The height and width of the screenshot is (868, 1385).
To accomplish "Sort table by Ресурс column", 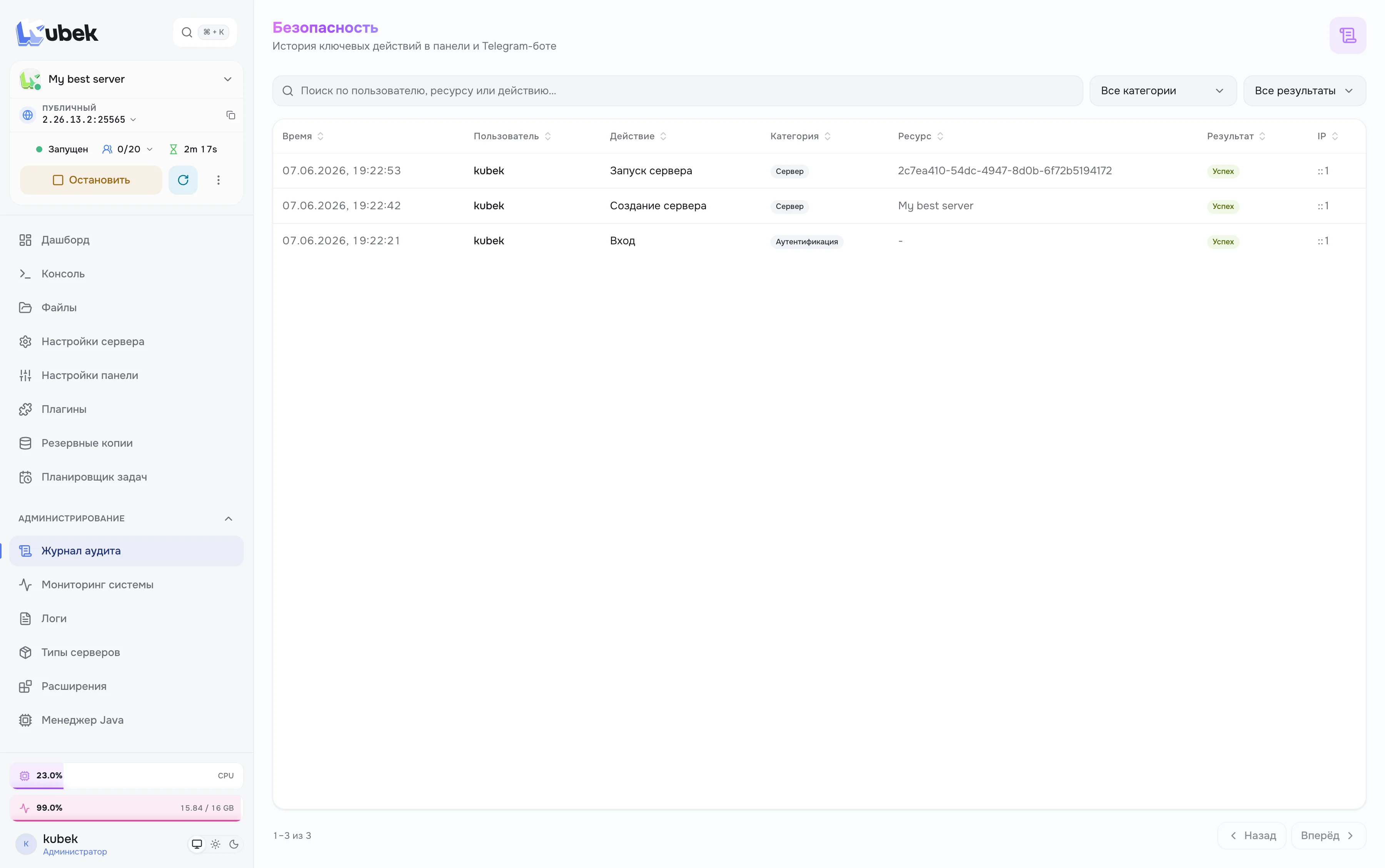I will coord(921,136).
